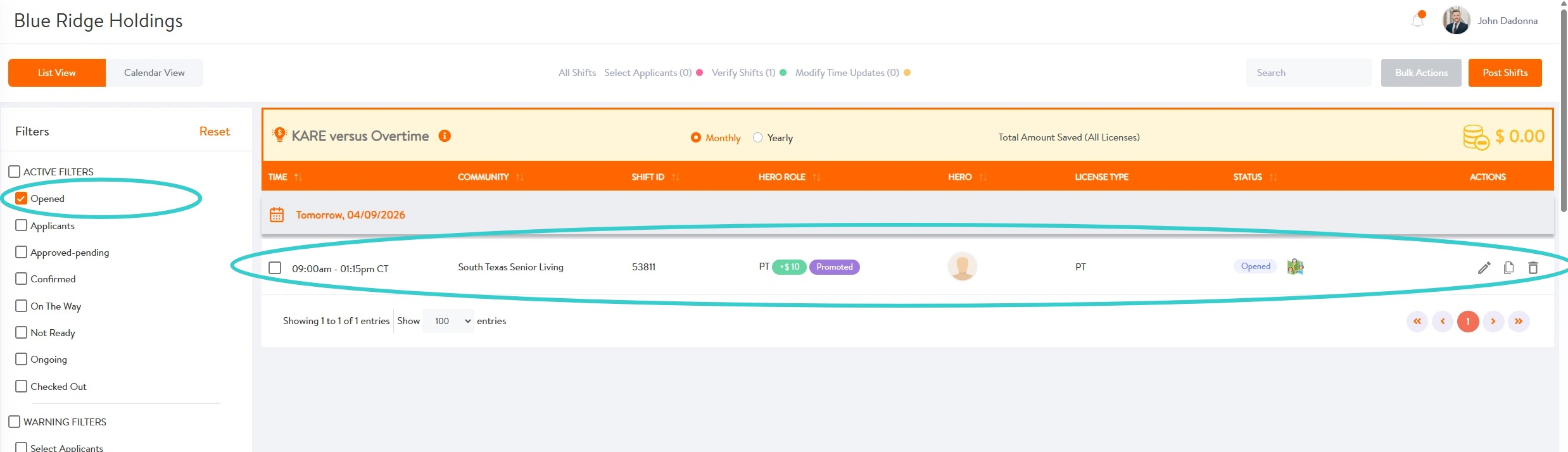Toggle WARNING FILTERS checkbox
Viewport: 1568px width, 452px height.
click(x=14, y=422)
